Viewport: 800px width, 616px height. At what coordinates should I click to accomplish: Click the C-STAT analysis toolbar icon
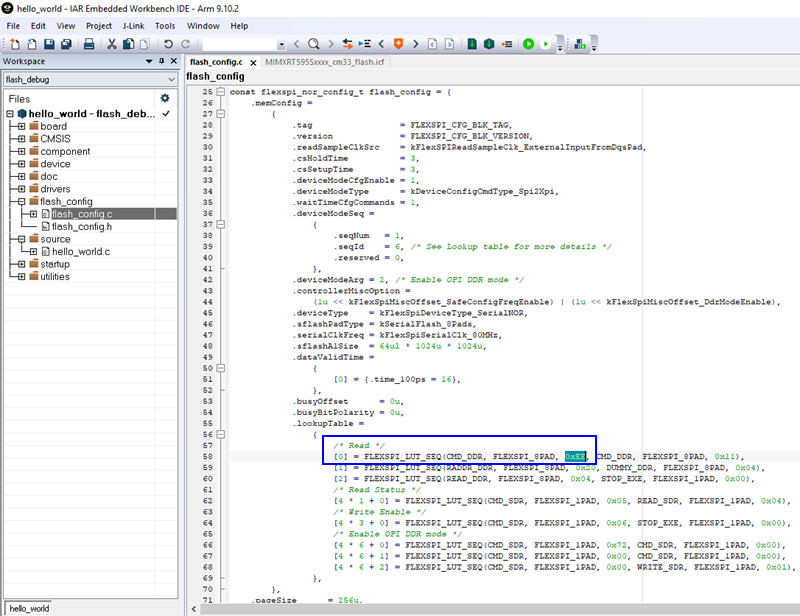click(580, 44)
